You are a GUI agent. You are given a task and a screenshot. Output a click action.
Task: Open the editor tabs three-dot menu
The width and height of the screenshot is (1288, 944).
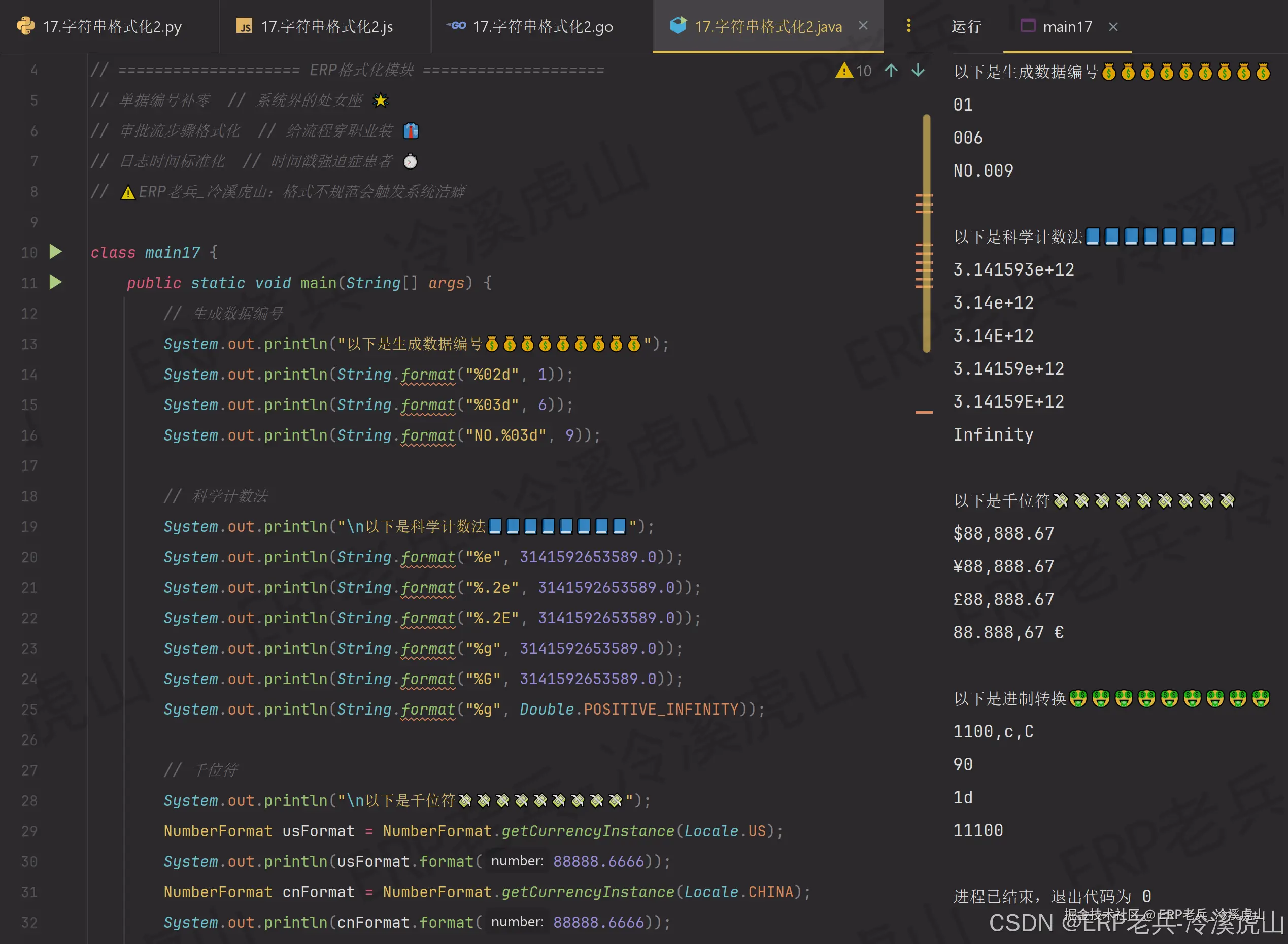(908, 26)
